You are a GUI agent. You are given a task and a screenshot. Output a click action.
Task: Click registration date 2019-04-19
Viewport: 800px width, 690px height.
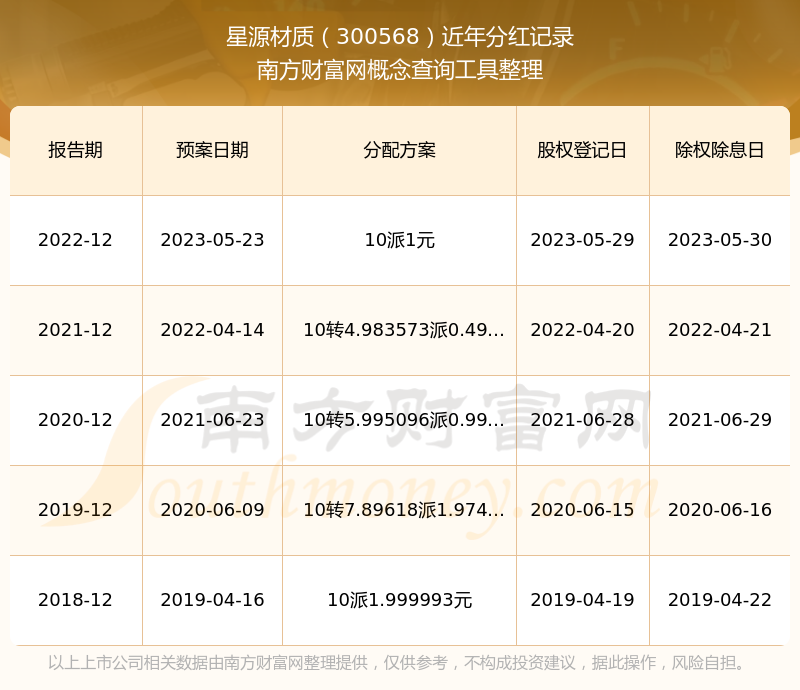[582, 600]
